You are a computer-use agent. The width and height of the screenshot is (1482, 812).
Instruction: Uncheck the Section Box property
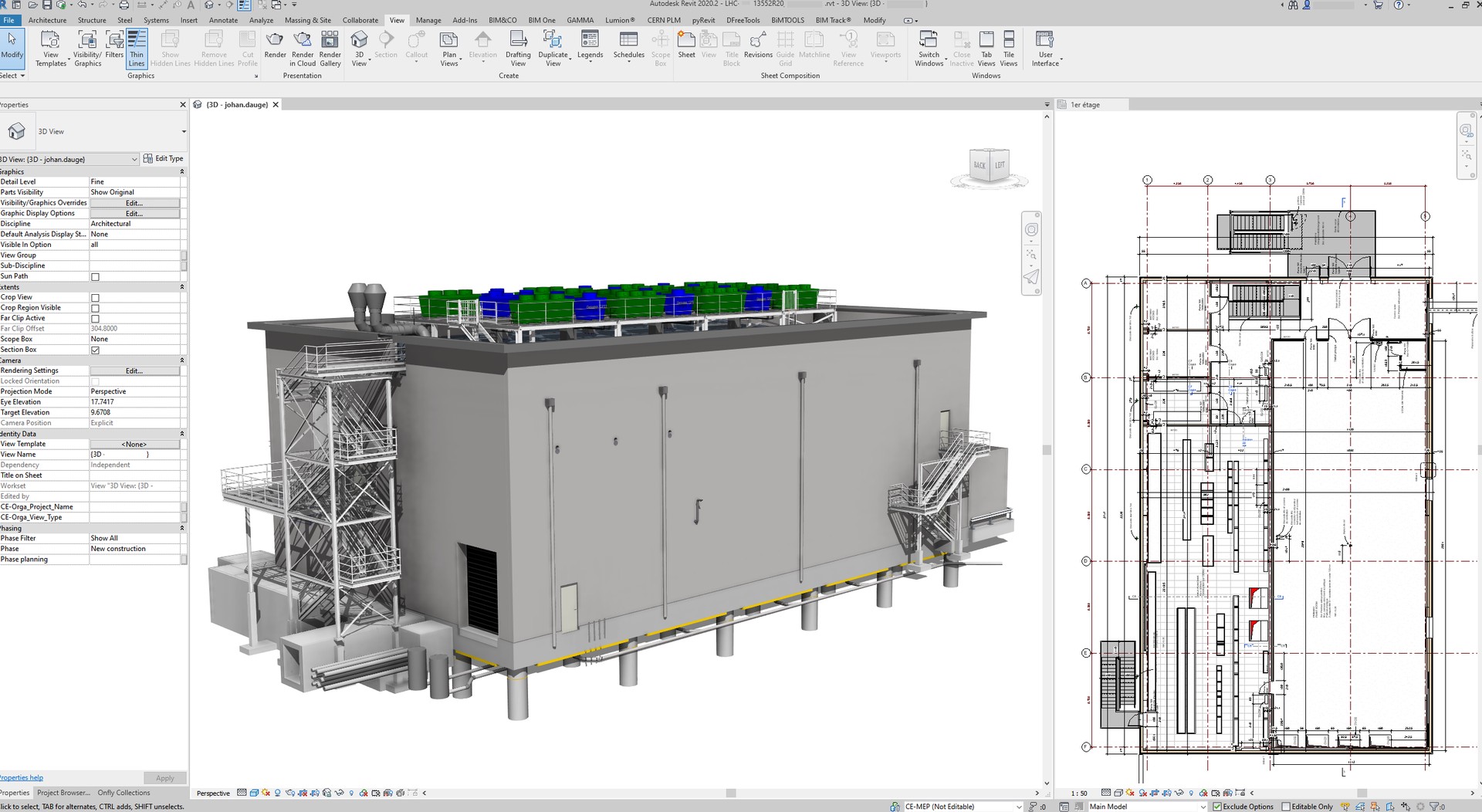click(x=93, y=350)
